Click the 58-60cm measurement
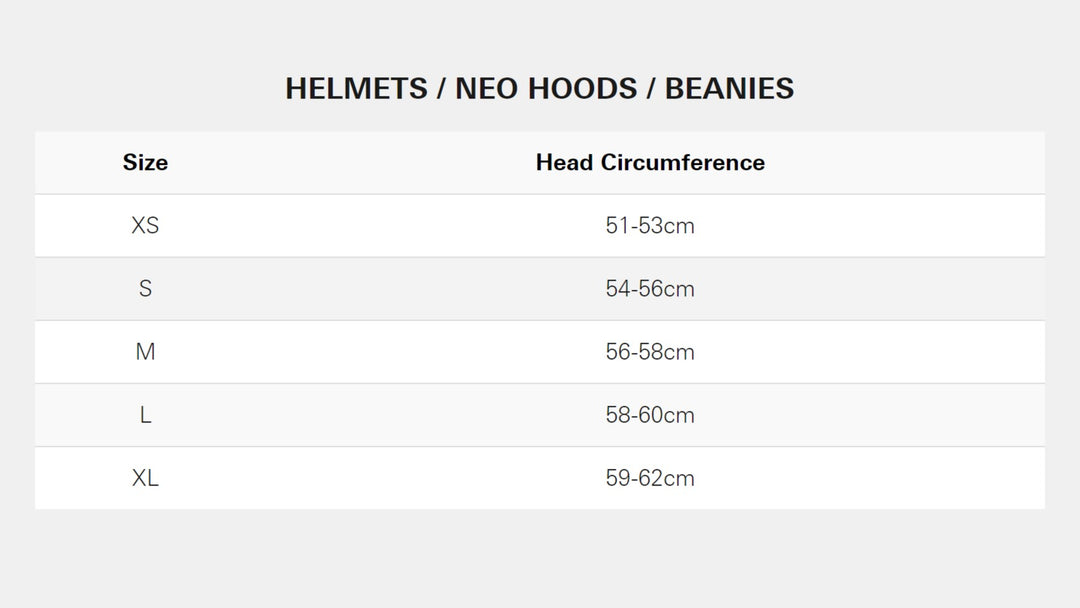 pyautogui.click(x=650, y=415)
